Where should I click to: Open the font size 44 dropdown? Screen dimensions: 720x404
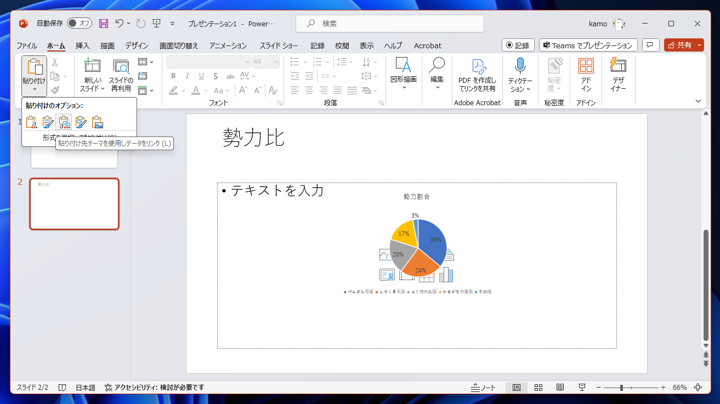click(x=276, y=62)
